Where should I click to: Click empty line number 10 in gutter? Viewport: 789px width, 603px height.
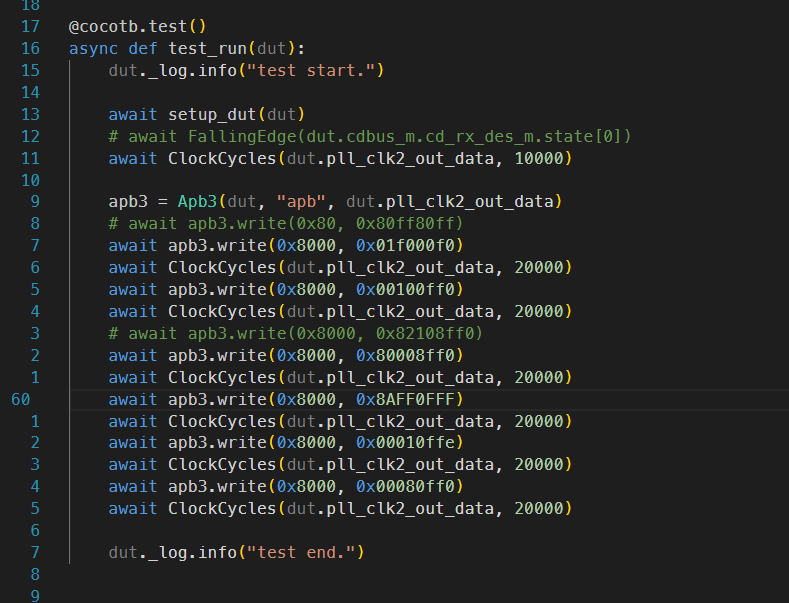coord(30,180)
